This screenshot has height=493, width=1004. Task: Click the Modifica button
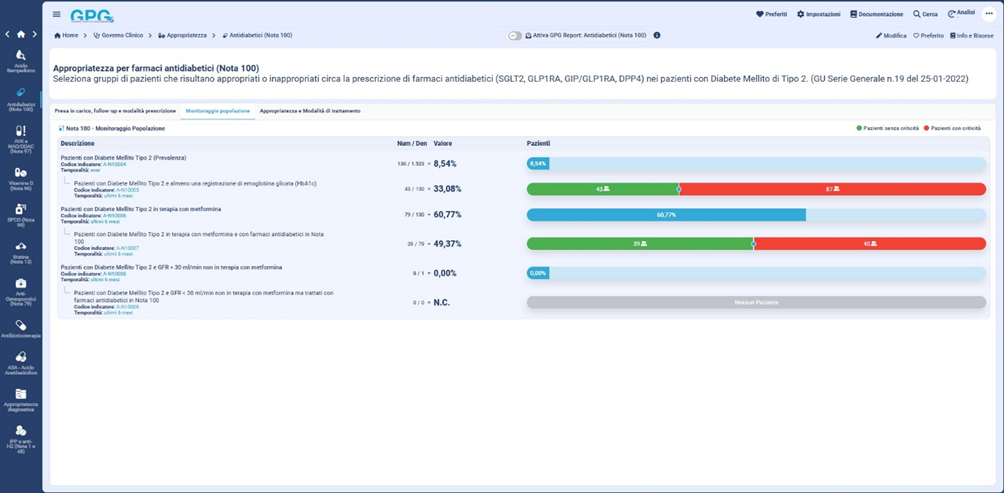(891, 35)
